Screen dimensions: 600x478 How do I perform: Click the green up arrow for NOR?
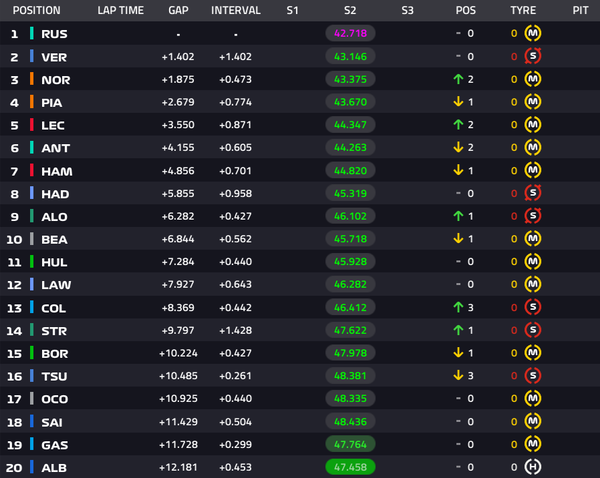(x=458, y=79)
